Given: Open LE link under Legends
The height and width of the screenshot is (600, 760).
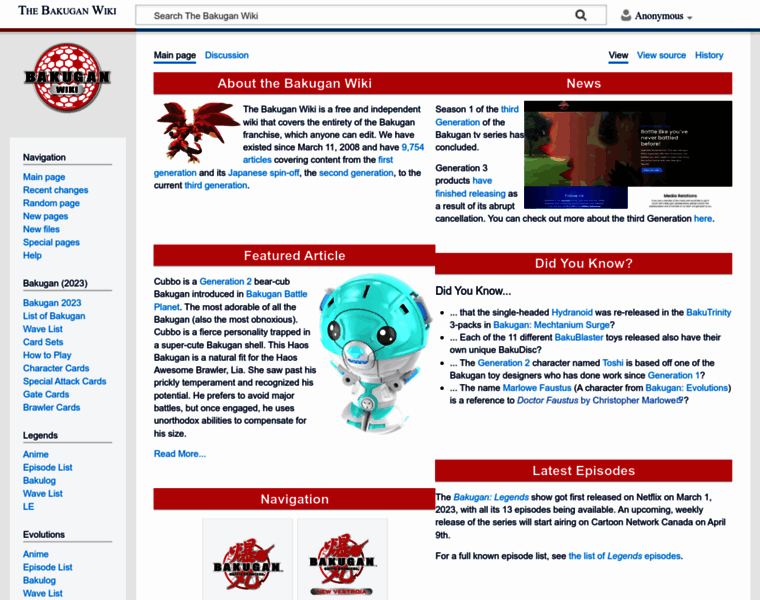Looking at the screenshot, I should [x=28, y=507].
